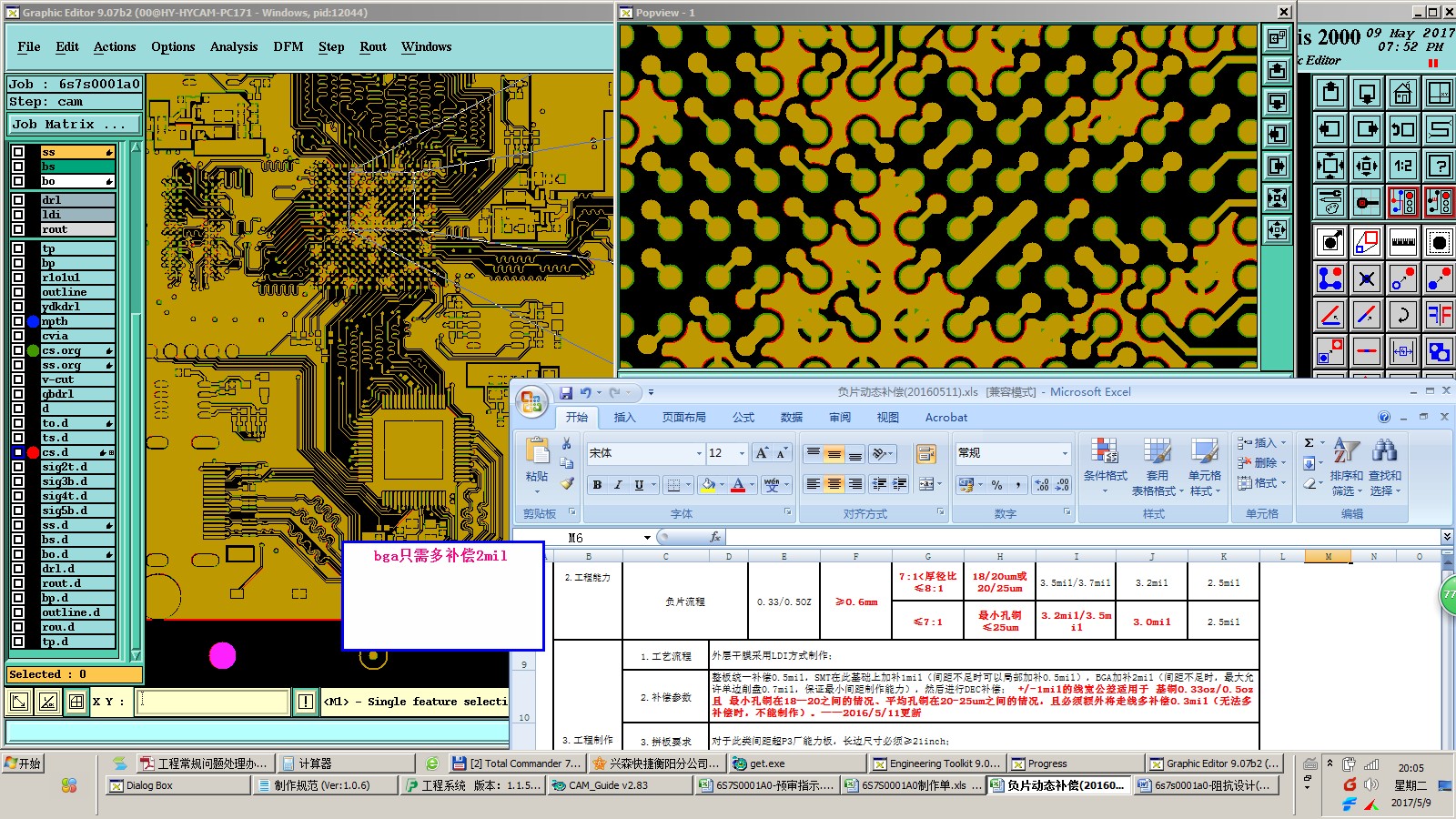Click Excel Save floppy disk icon
Viewport: 1456px width, 819px height.
click(566, 393)
